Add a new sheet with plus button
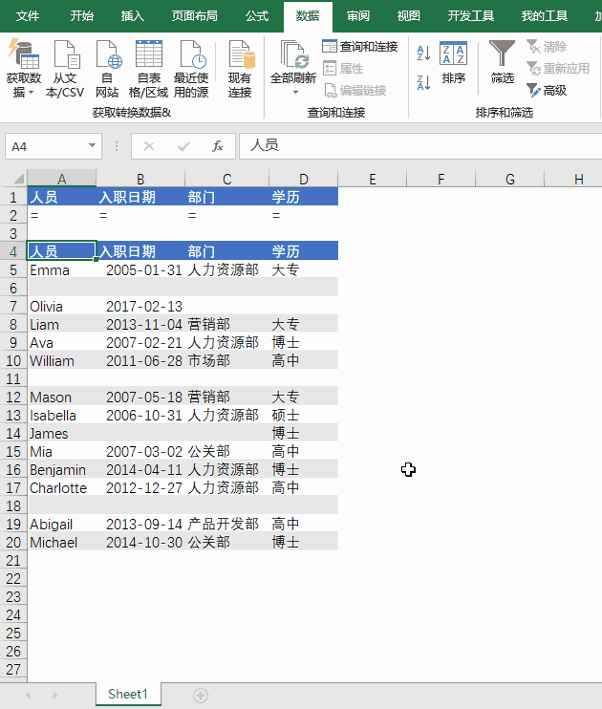Screen dimensions: 602x709 pos(200,695)
